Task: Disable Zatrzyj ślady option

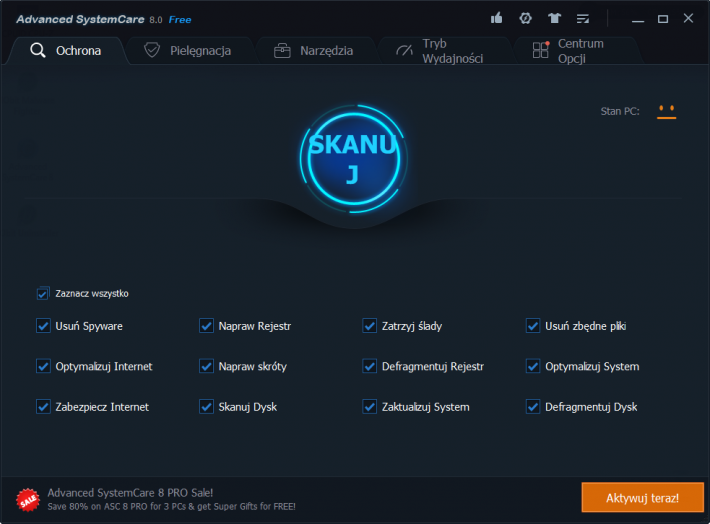Action: 369,326
